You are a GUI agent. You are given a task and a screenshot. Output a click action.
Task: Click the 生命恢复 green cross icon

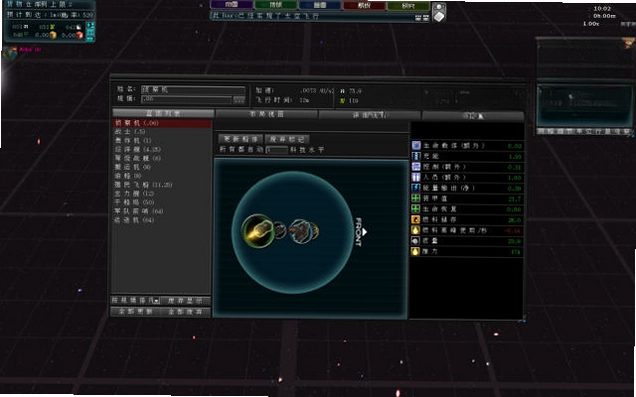point(416,208)
